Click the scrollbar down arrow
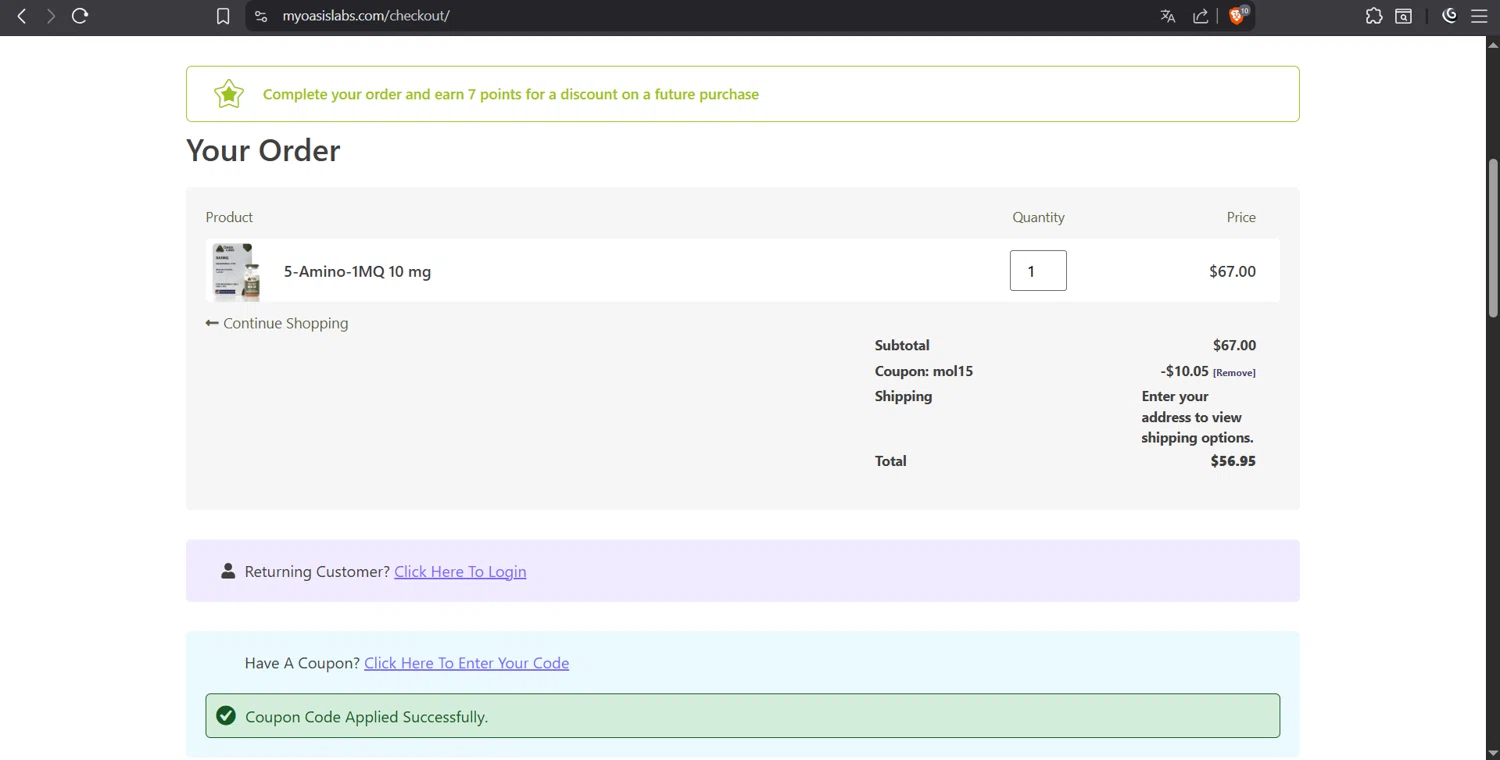 point(1493,753)
